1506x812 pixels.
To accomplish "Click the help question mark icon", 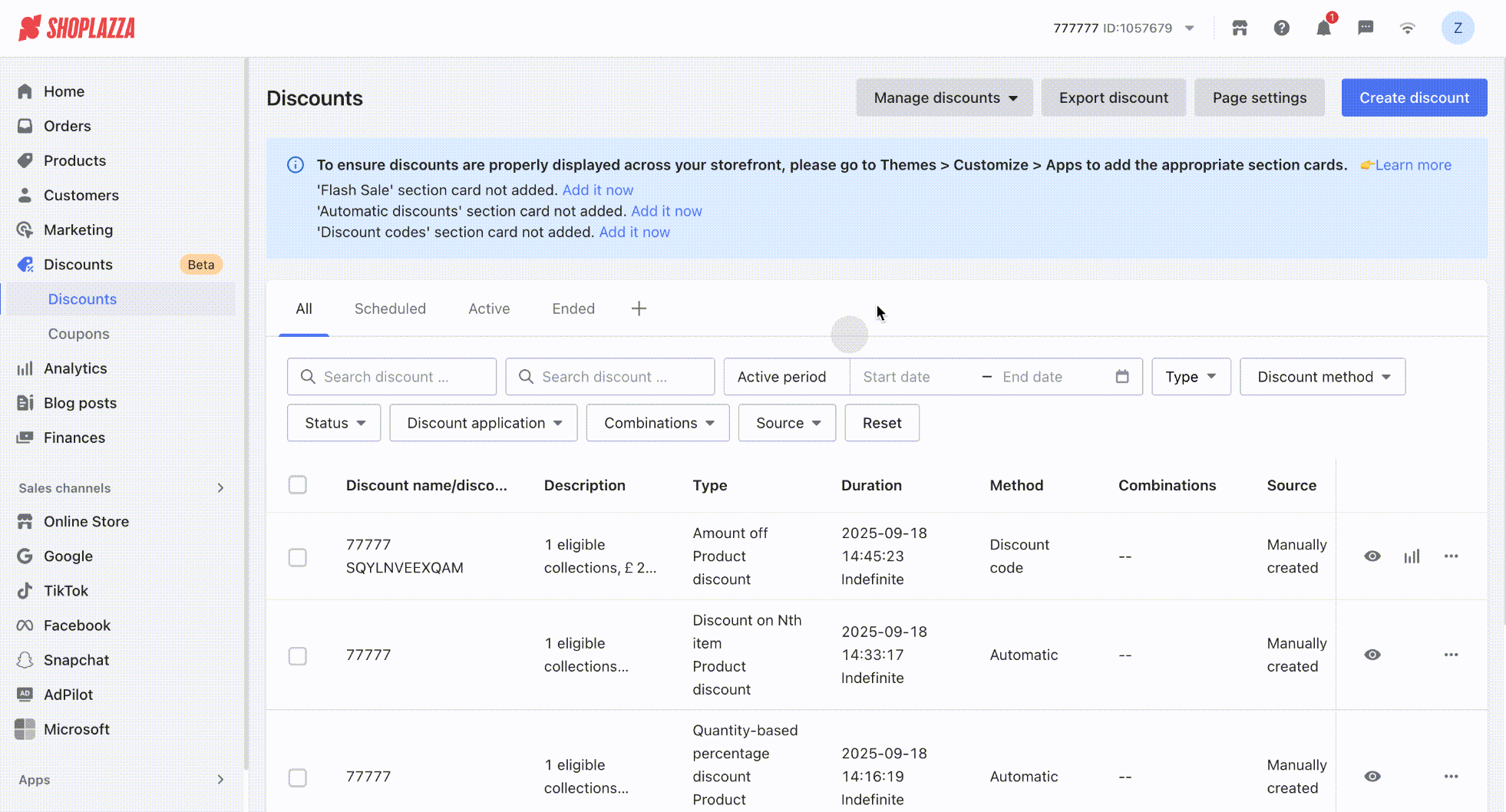I will click(x=1281, y=28).
